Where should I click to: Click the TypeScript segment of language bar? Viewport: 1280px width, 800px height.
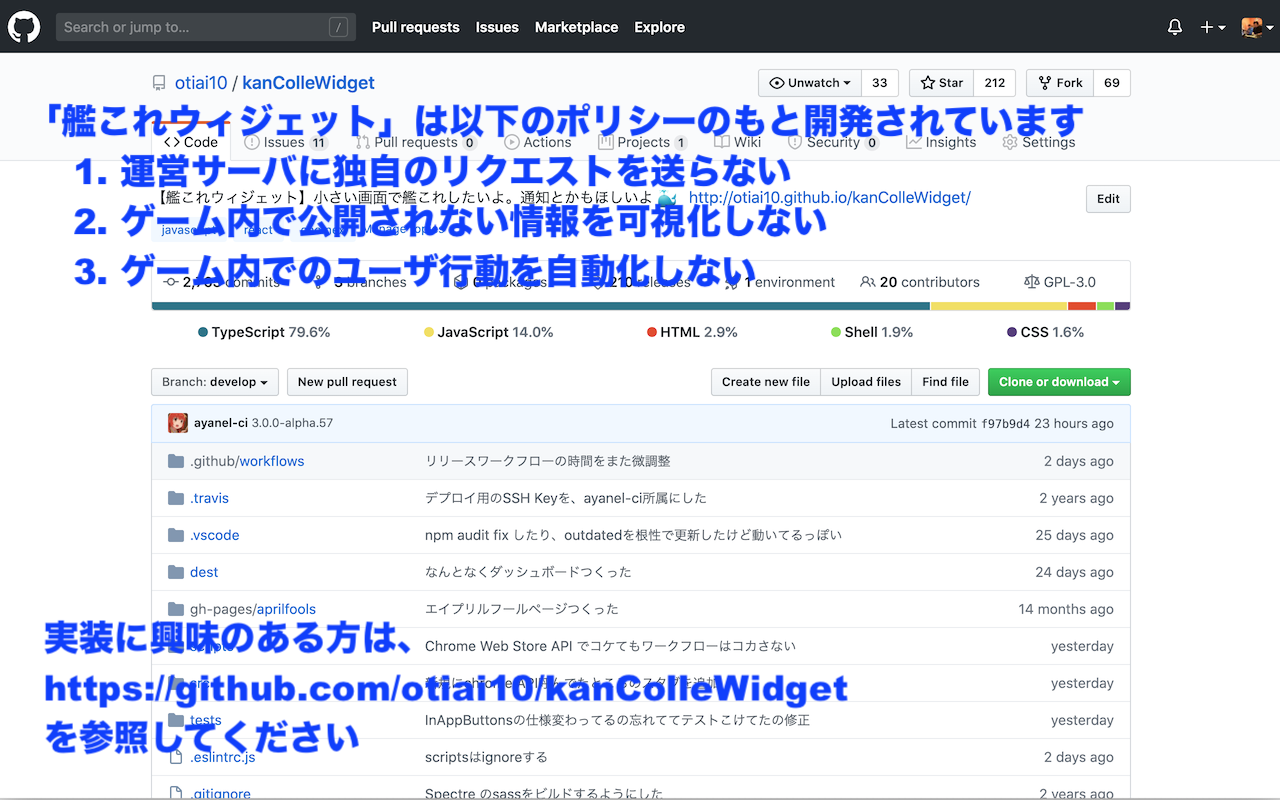pyautogui.click(x=541, y=306)
